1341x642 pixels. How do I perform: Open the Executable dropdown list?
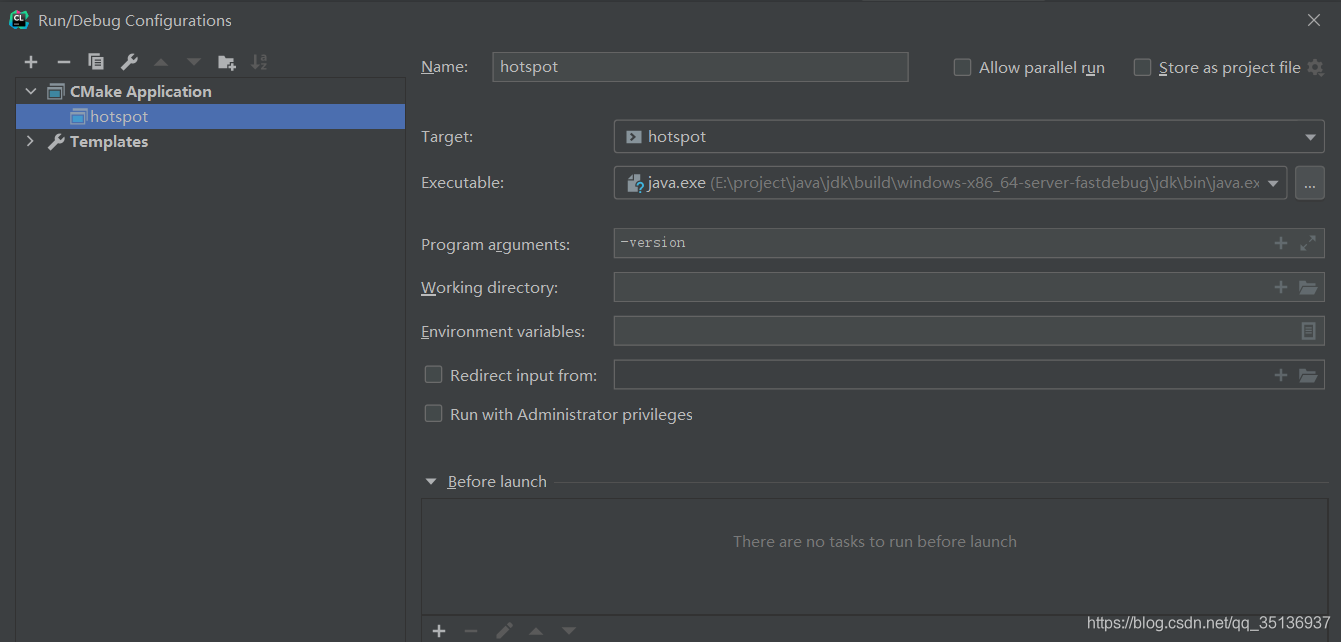1274,183
